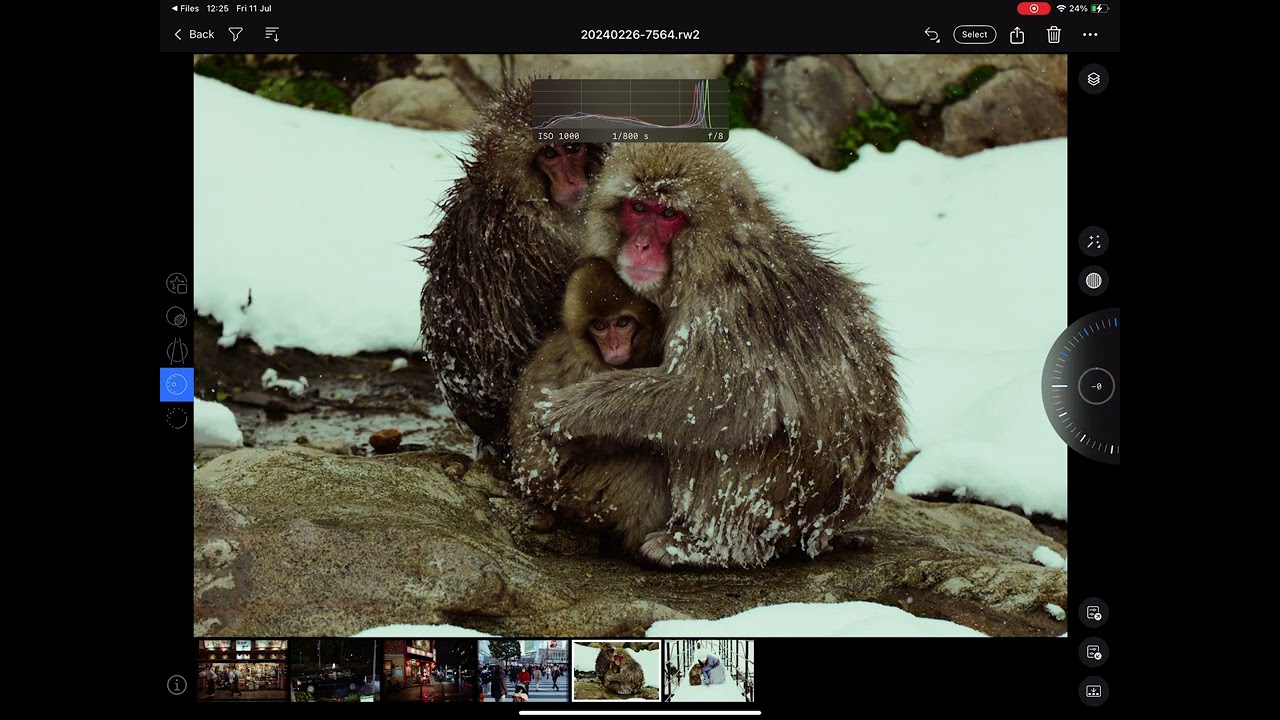Select the red-lit night street thumbnail

click(428, 670)
